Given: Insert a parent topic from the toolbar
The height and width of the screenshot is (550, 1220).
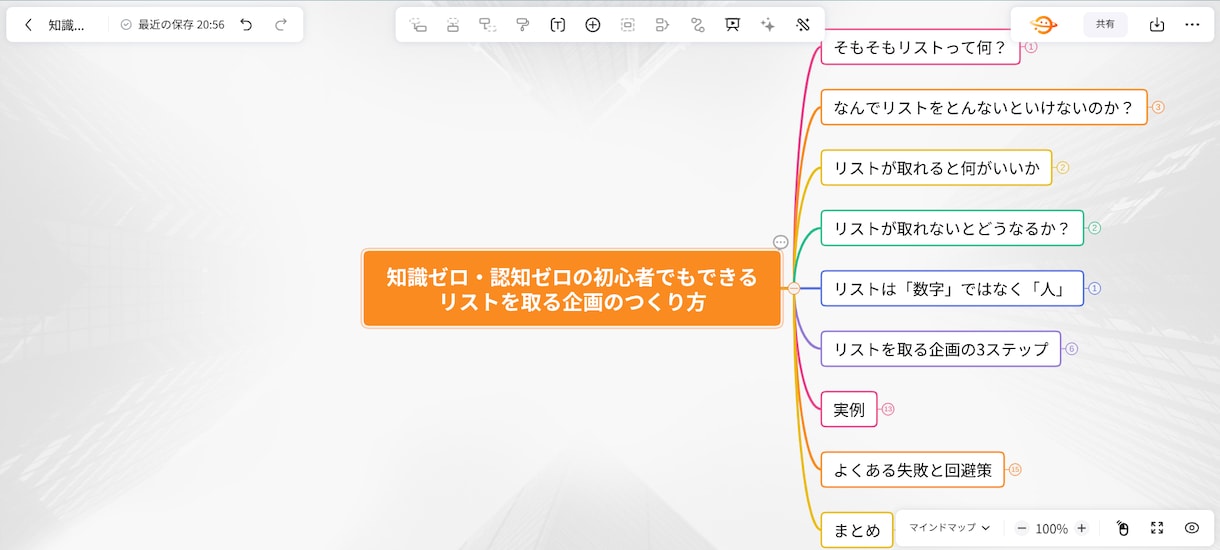Looking at the screenshot, I should pos(488,25).
